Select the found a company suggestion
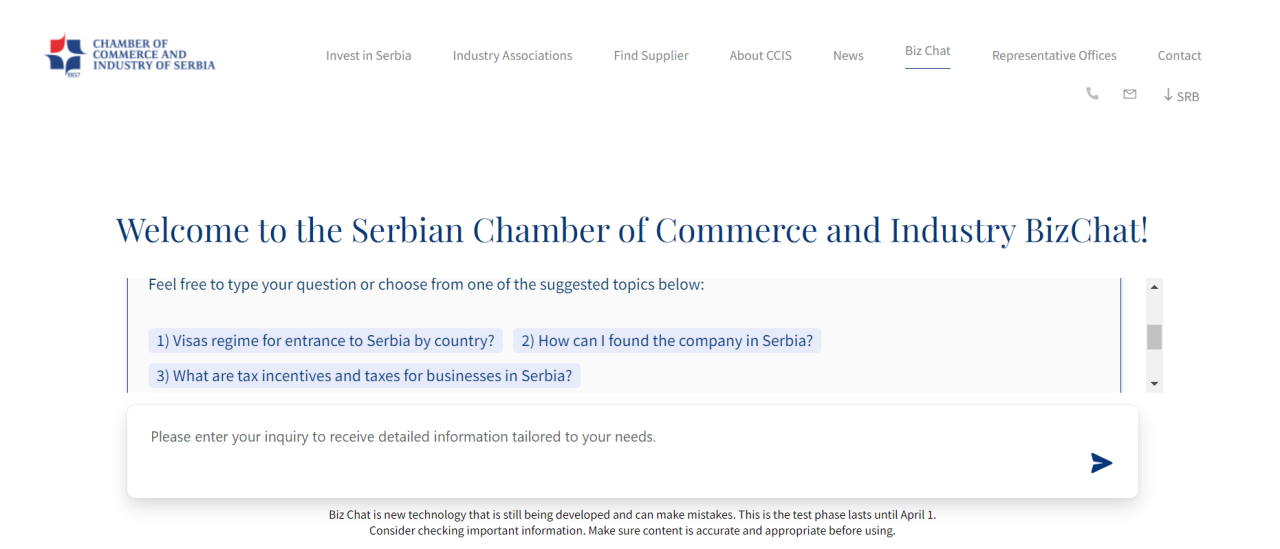The height and width of the screenshot is (549, 1280). [x=667, y=341]
